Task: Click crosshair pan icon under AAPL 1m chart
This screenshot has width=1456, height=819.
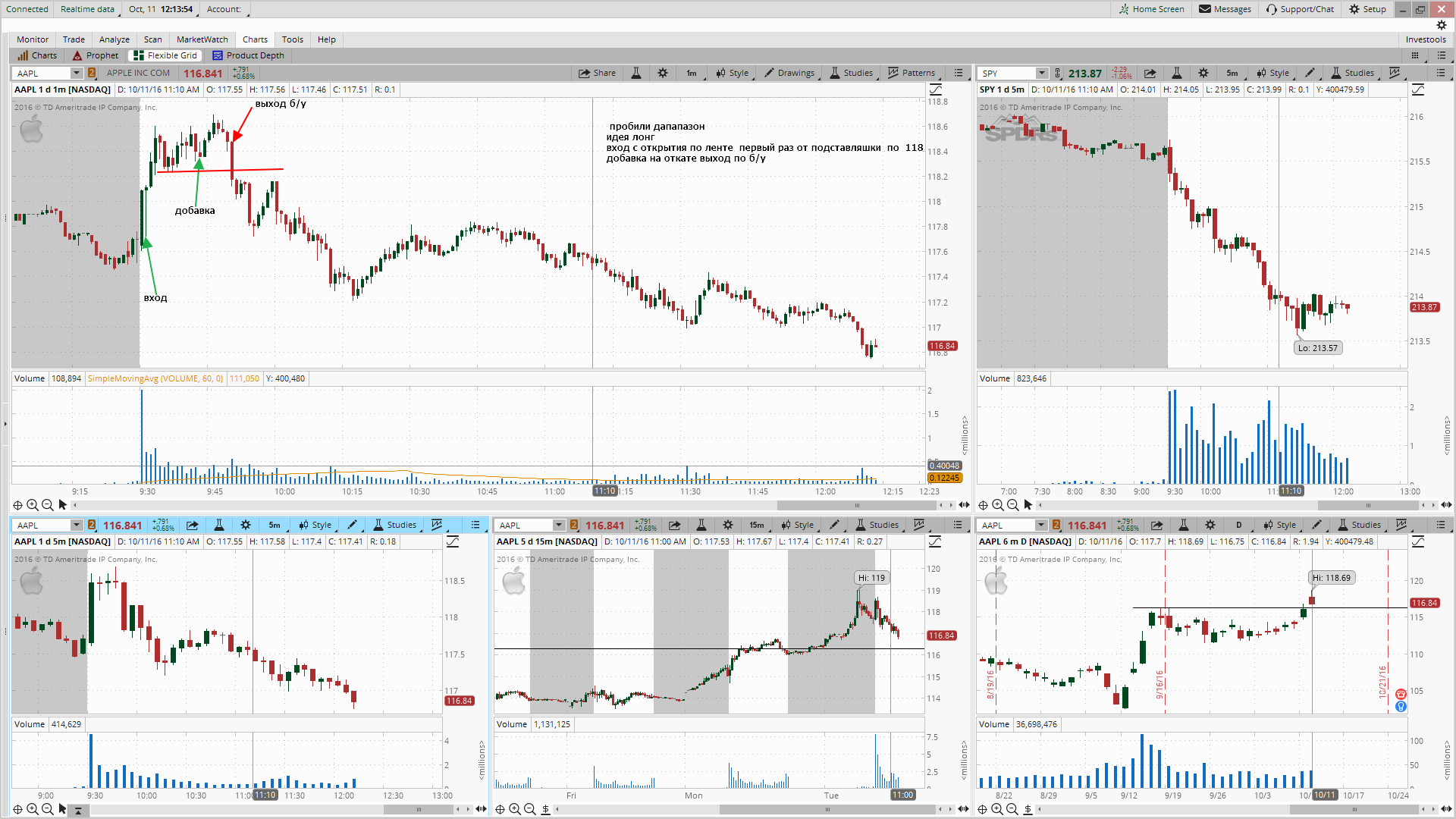Action: coord(17,505)
